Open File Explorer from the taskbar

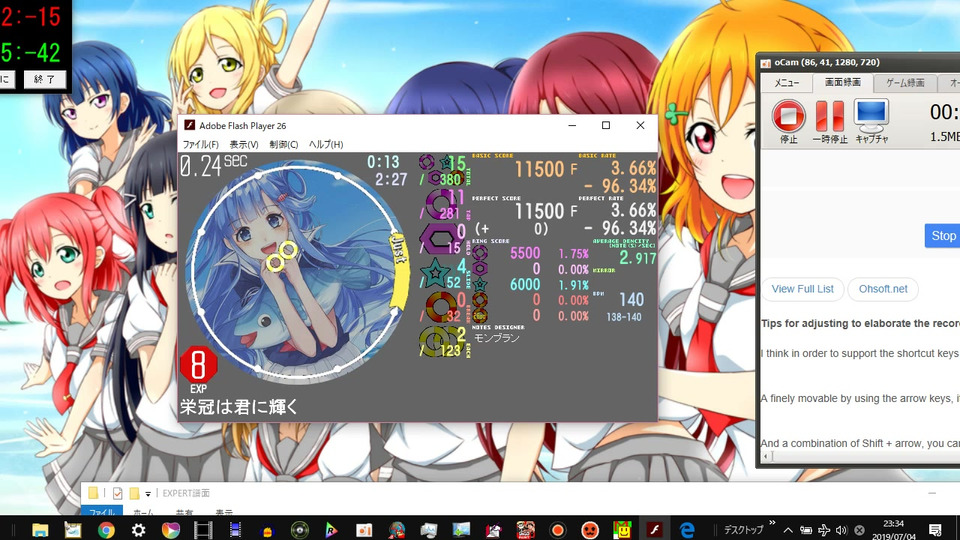[x=40, y=529]
